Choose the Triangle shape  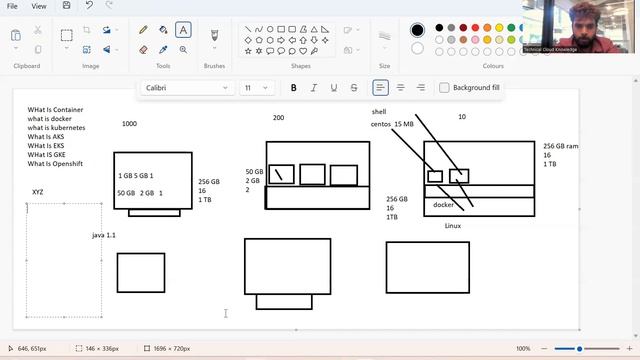pos(314,29)
